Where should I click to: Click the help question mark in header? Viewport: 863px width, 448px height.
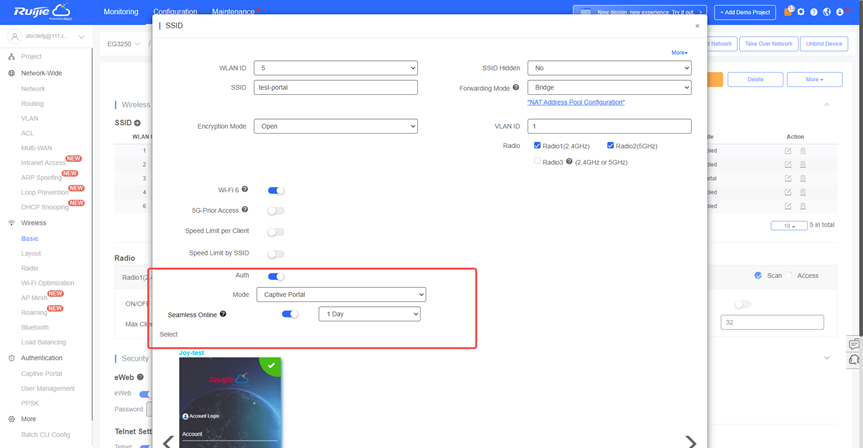(814, 12)
